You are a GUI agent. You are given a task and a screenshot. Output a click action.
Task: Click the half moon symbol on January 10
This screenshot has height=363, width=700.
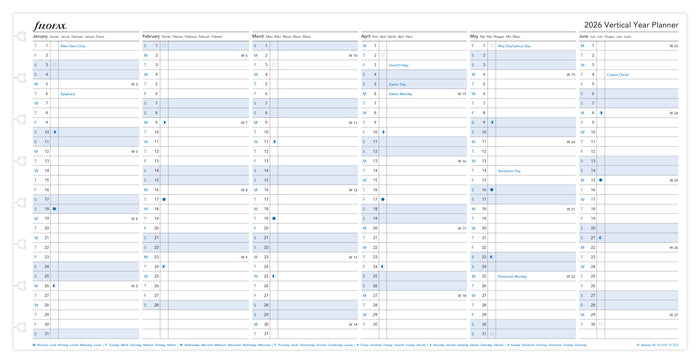(54, 132)
